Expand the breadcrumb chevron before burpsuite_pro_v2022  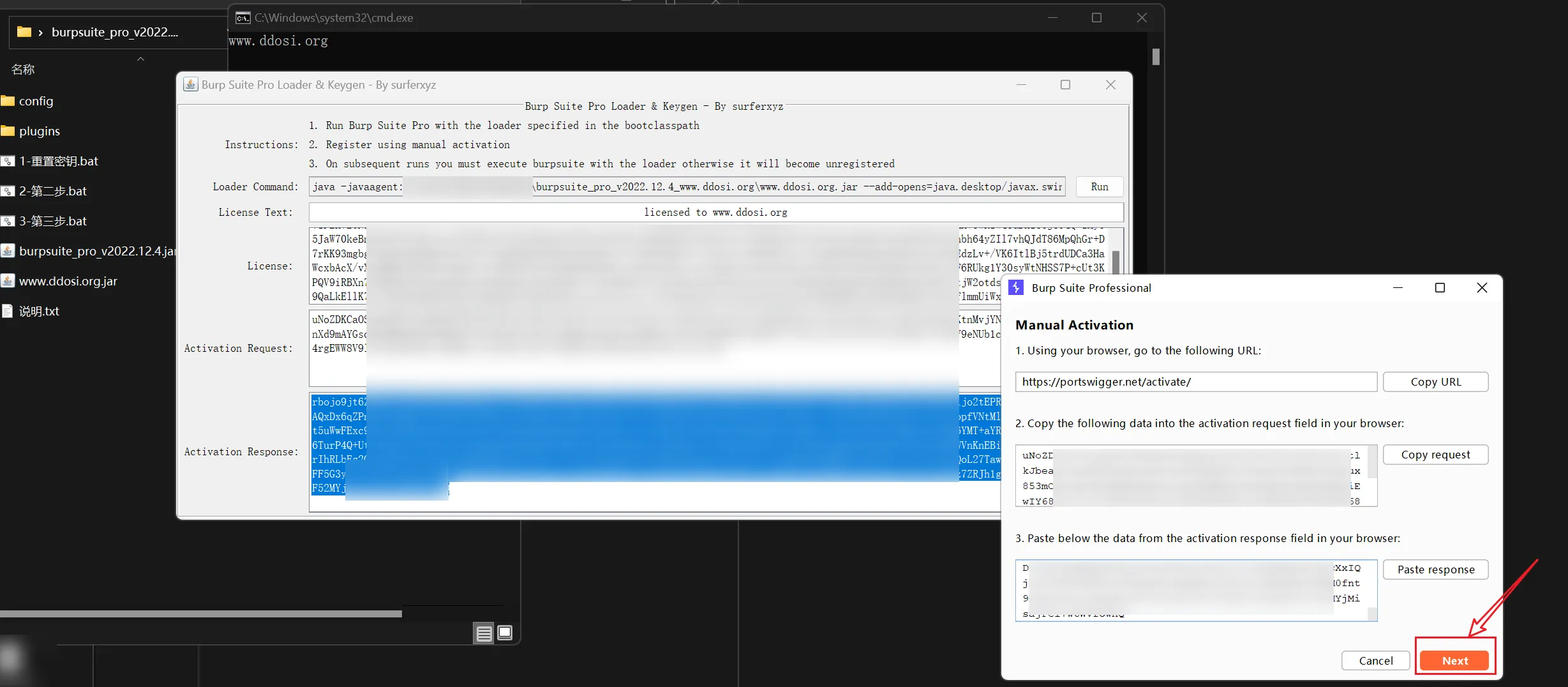(41, 33)
